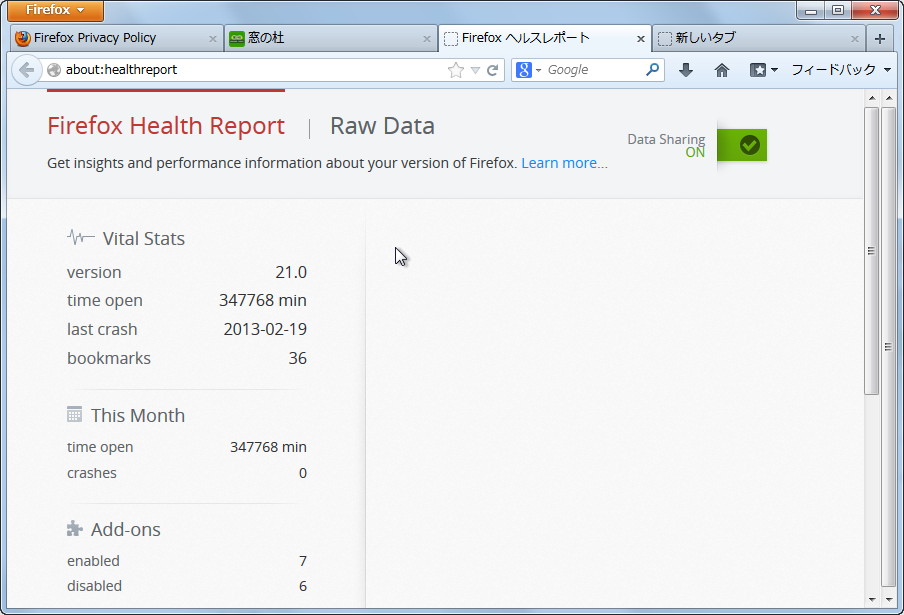Select the Firefox ヘルスレポート tab

tap(544, 38)
